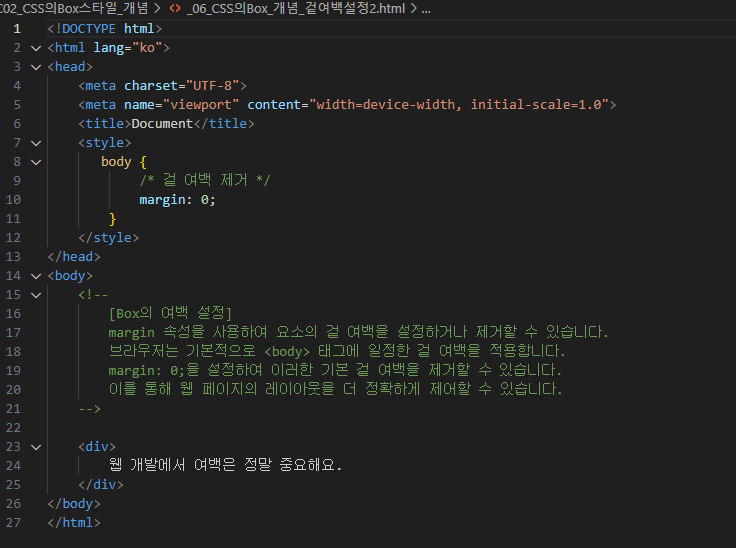This screenshot has width=736, height=548.
Task: Collapse the head section fold on line 3
Action: [x=36, y=67]
